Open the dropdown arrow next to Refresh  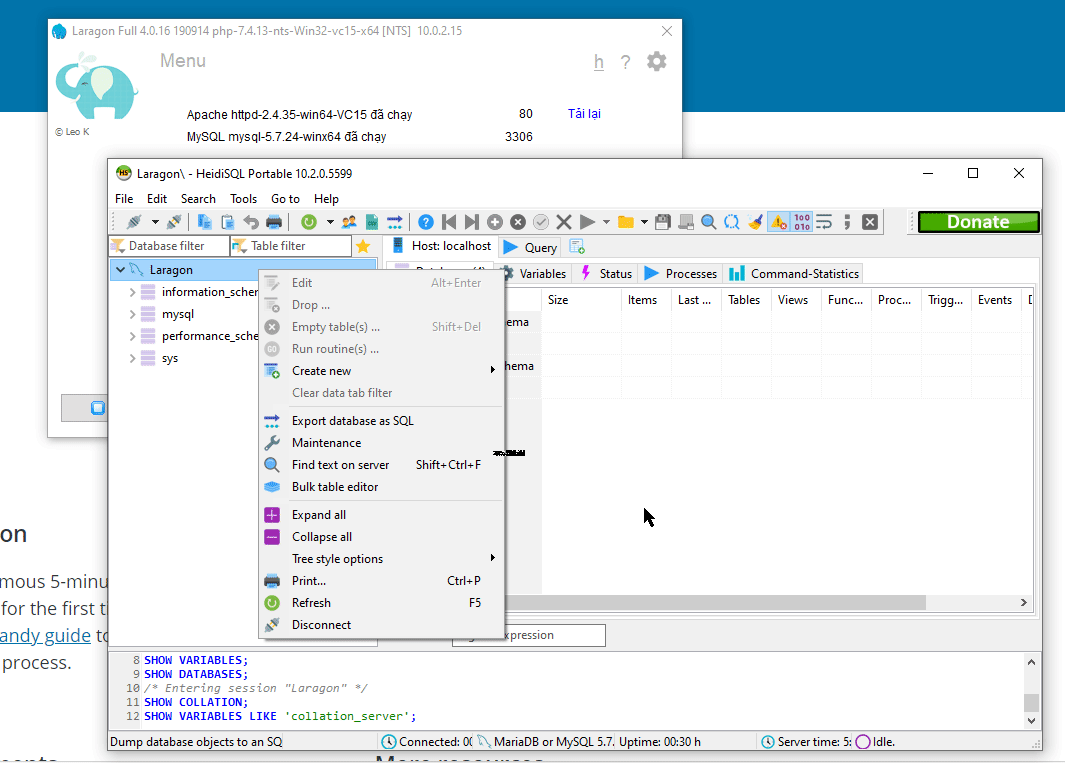click(330, 221)
